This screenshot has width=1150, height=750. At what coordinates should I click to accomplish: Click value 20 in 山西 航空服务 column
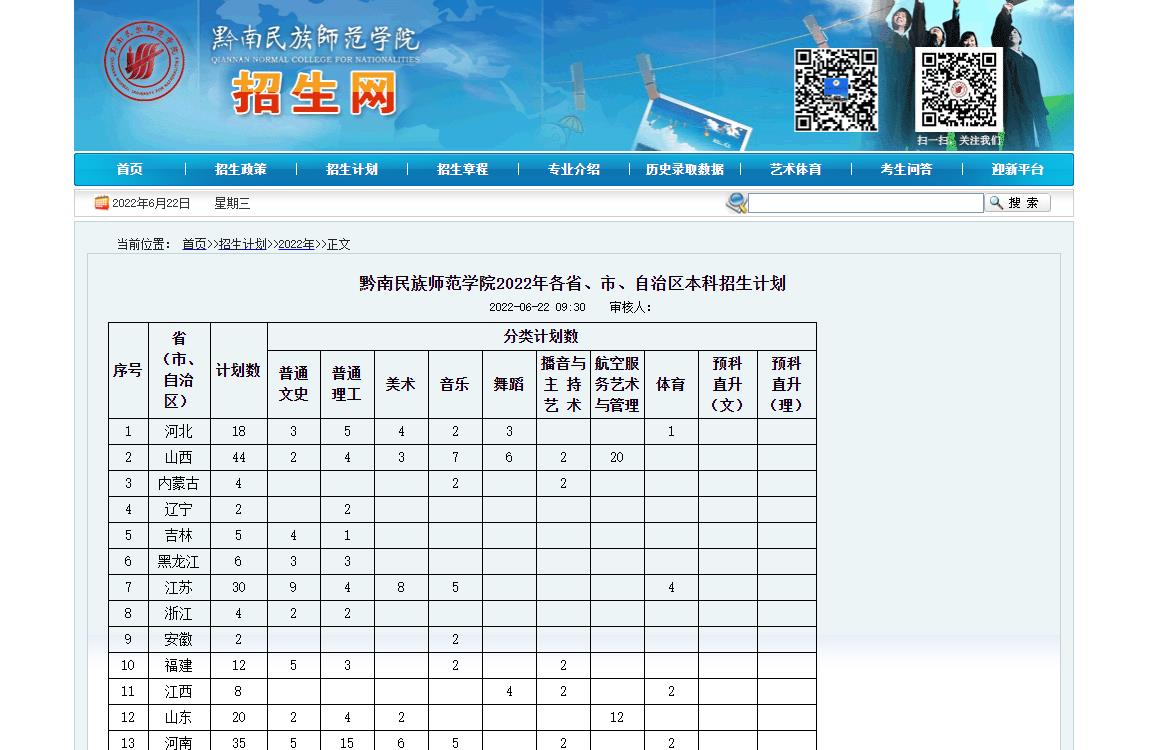[617, 457]
